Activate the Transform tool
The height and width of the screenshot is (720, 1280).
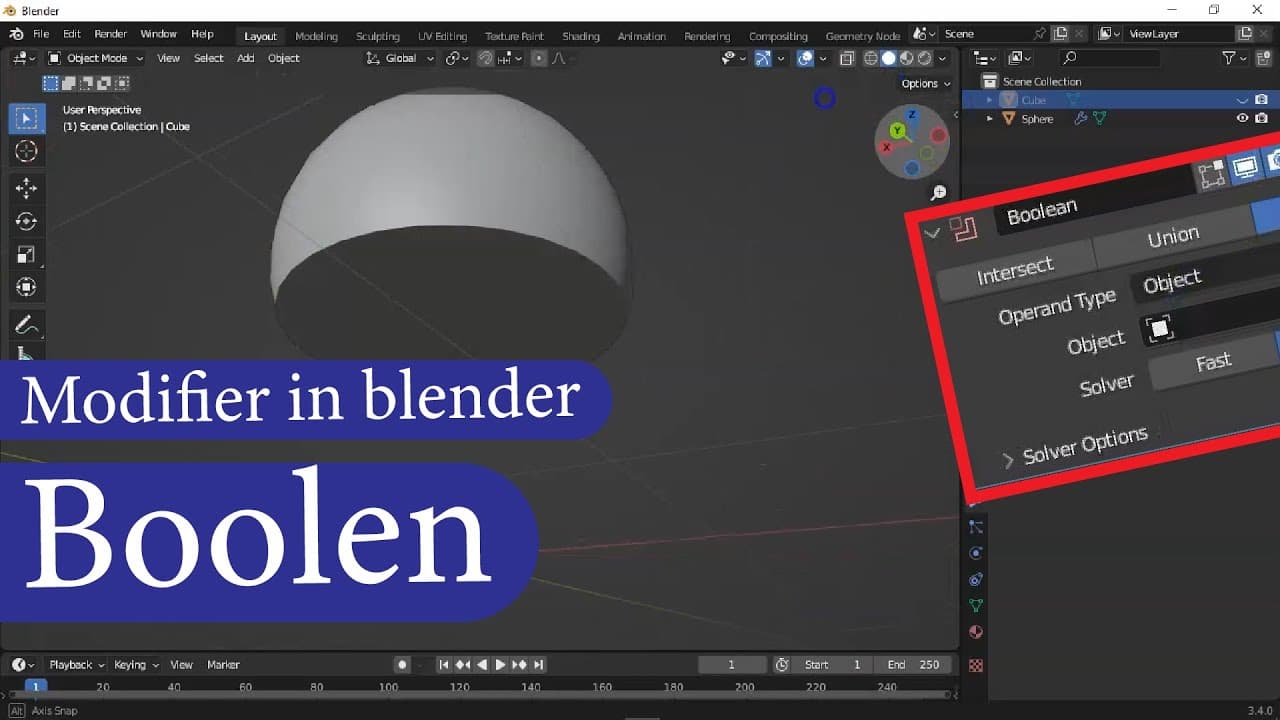click(26, 287)
